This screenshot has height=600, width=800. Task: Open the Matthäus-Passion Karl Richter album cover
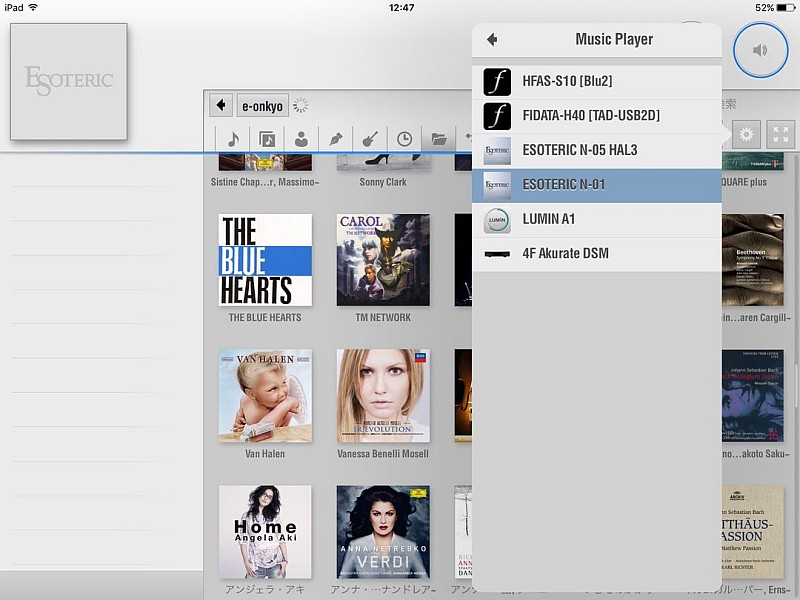coord(753,532)
